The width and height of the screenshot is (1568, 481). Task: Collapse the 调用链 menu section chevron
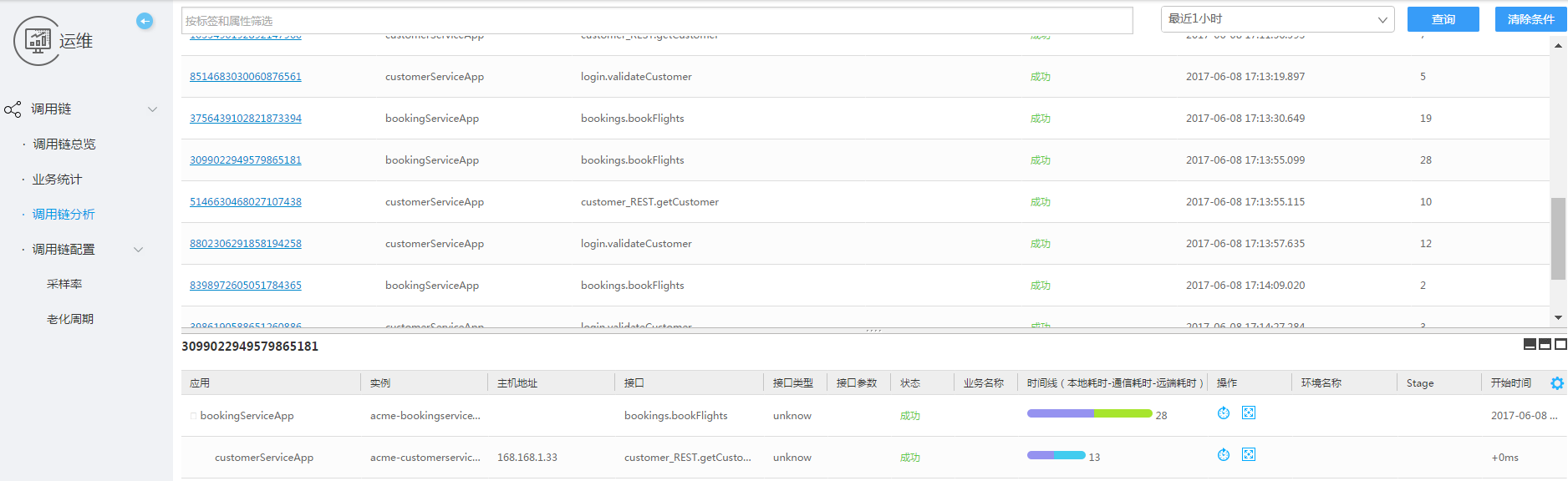pos(152,109)
